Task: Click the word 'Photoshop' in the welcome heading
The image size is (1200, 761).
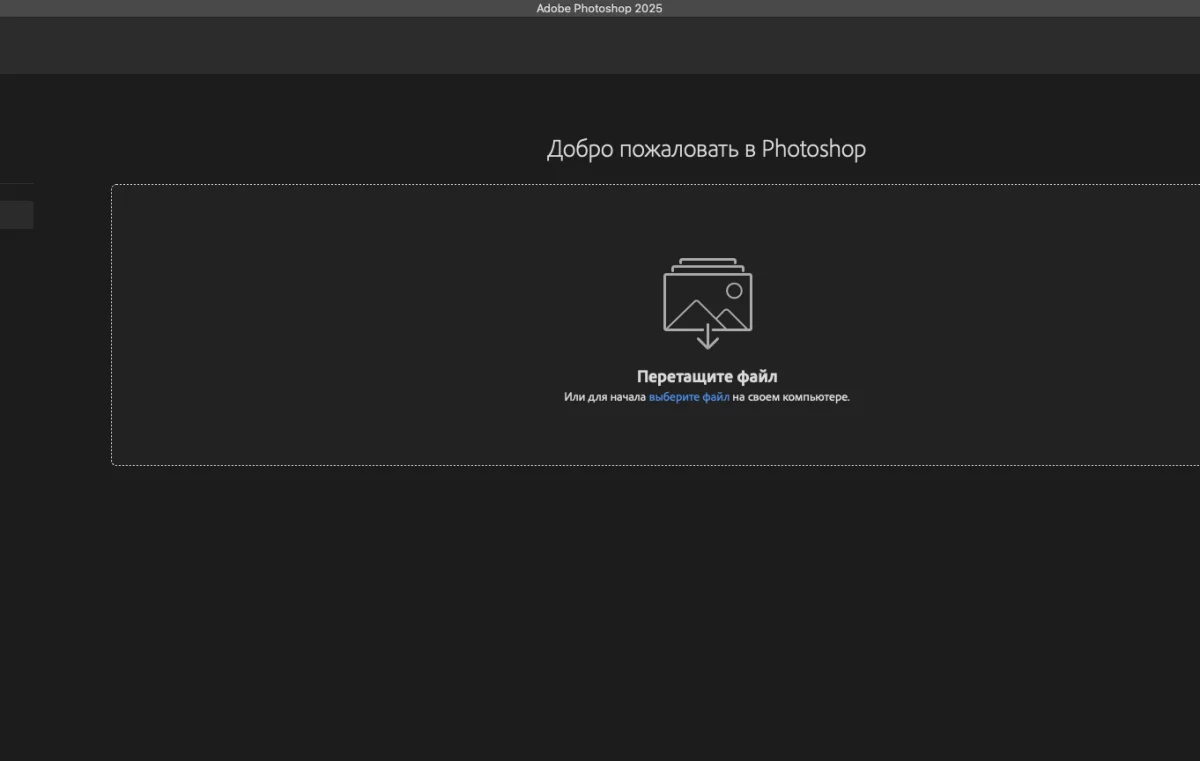Action: click(x=813, y=149)
